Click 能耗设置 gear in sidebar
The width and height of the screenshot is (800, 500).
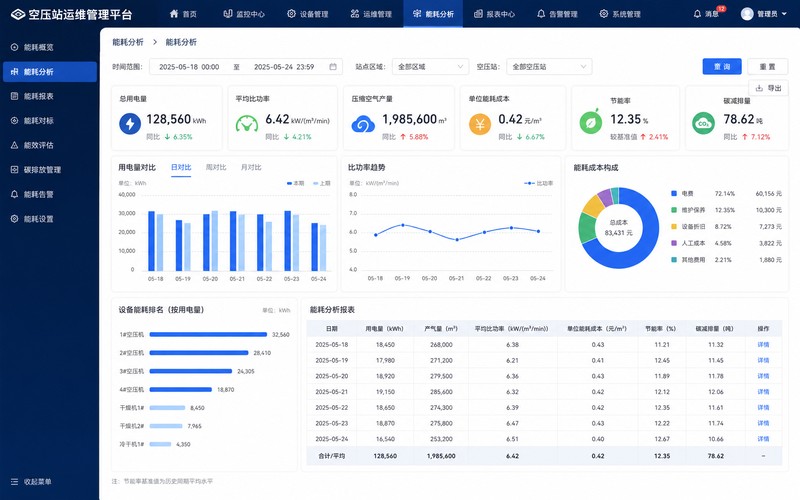(15, 218)
